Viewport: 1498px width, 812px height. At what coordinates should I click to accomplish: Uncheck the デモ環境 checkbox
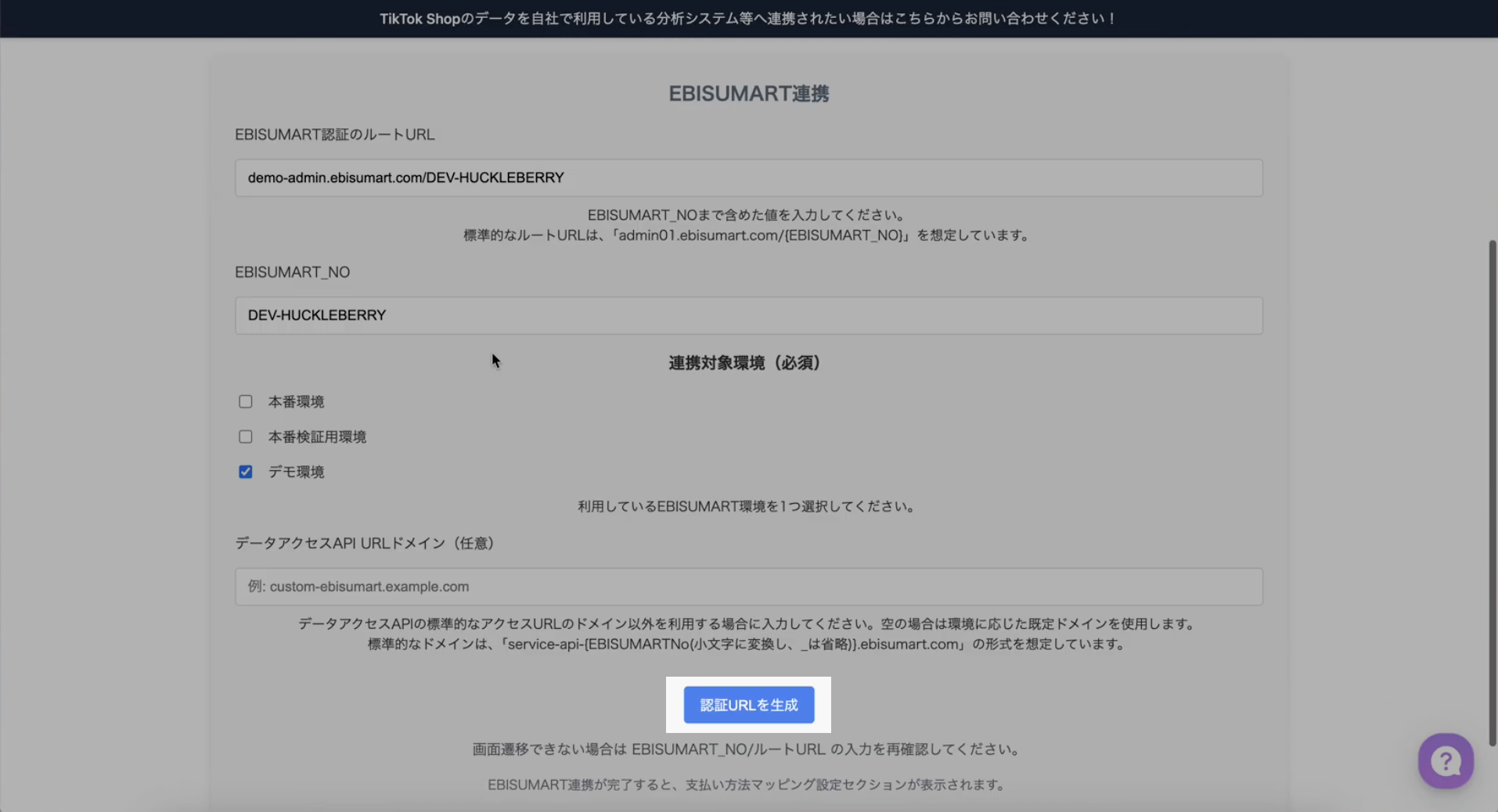point(246,472)
